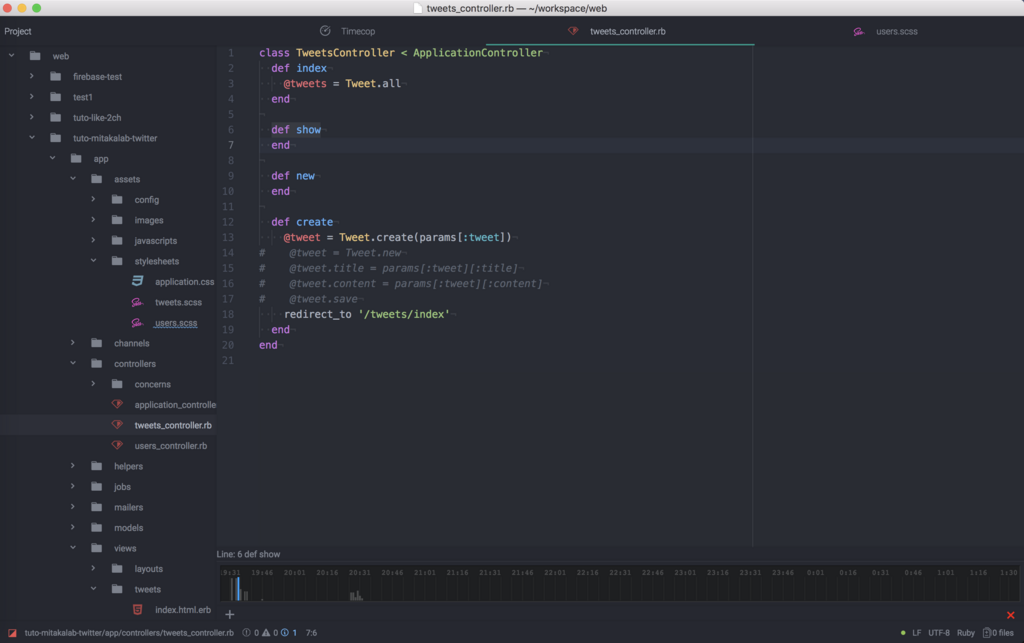Expand the test1 folder chevron
This screenshot has width=1024, height=643.
(31, 97)
